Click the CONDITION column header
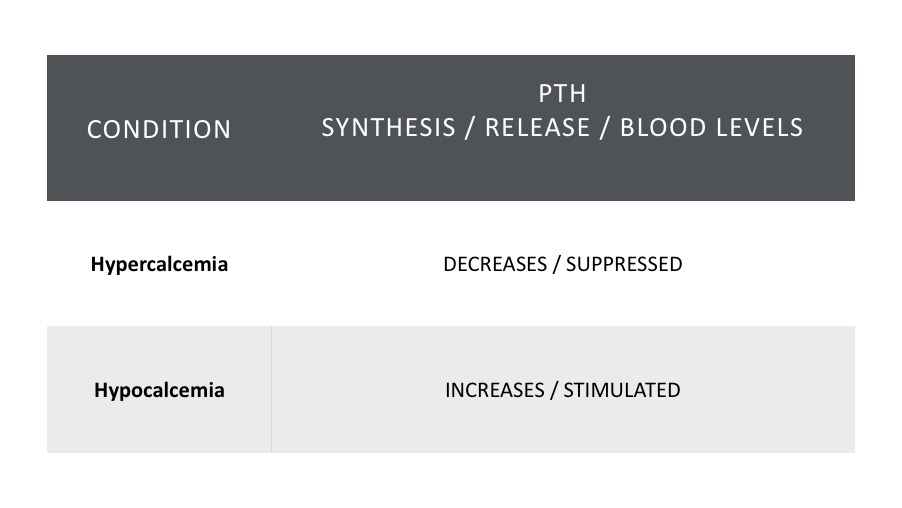This screenshot has width=902, height=508. pos(159,129)
